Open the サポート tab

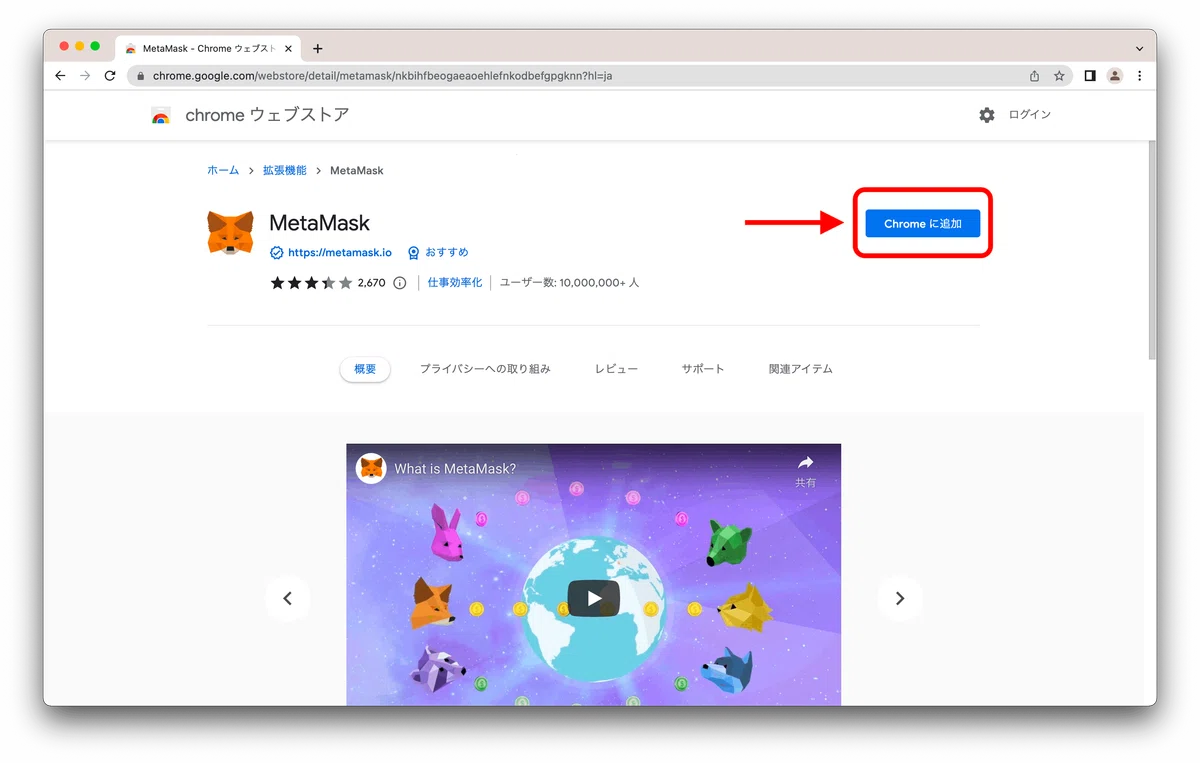(x=703, y=369)
